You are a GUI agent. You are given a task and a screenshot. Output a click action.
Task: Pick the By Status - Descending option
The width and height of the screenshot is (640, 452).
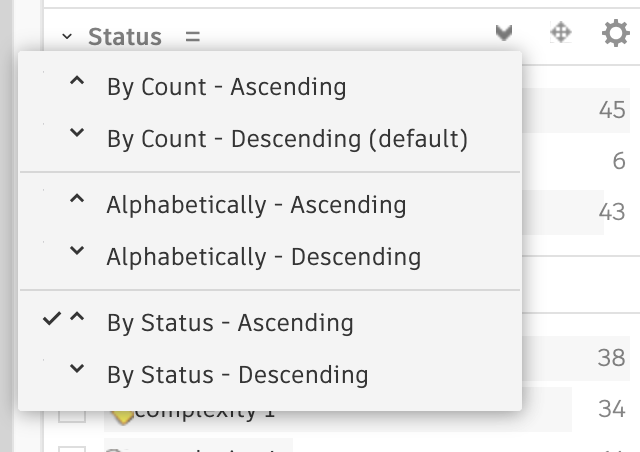point(237,375)
